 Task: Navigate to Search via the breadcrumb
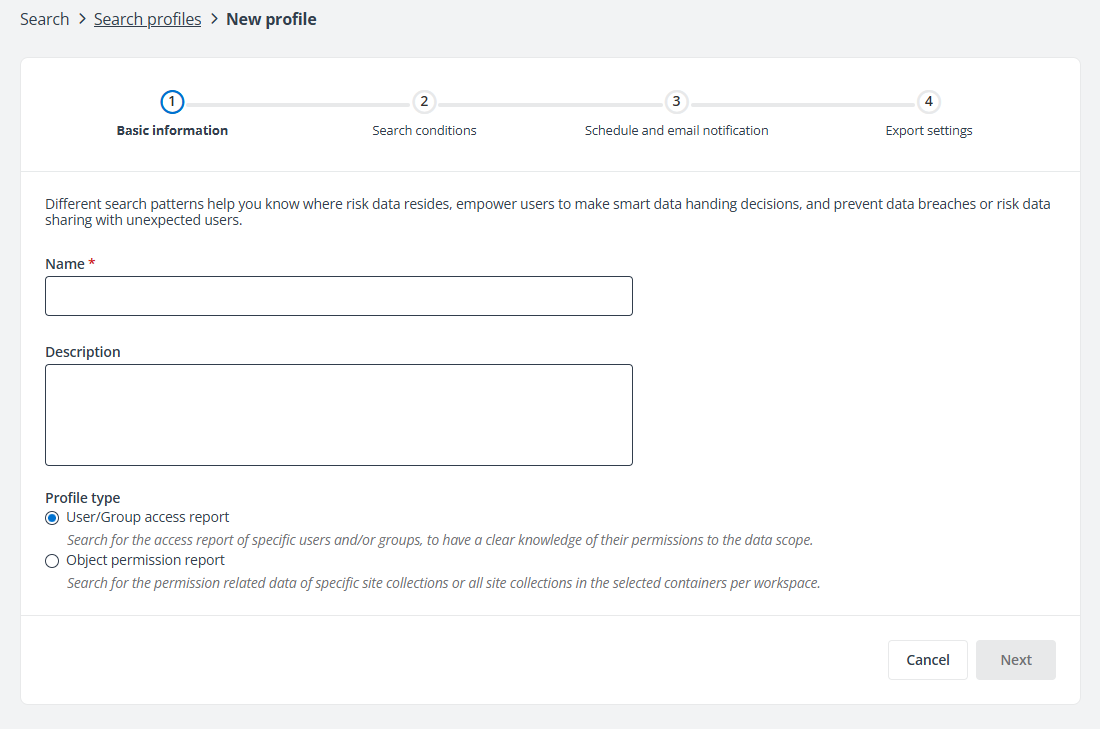44,18
